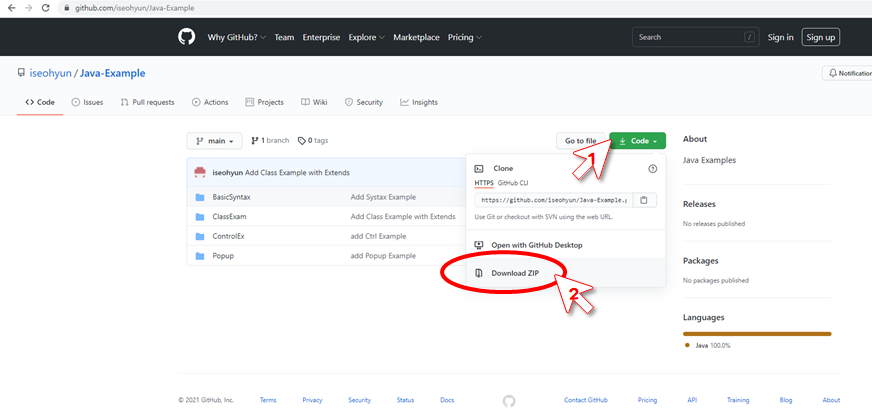Screen dimensions: 872x412
Task: View the 0 tags link
Action: click(313, 141)
